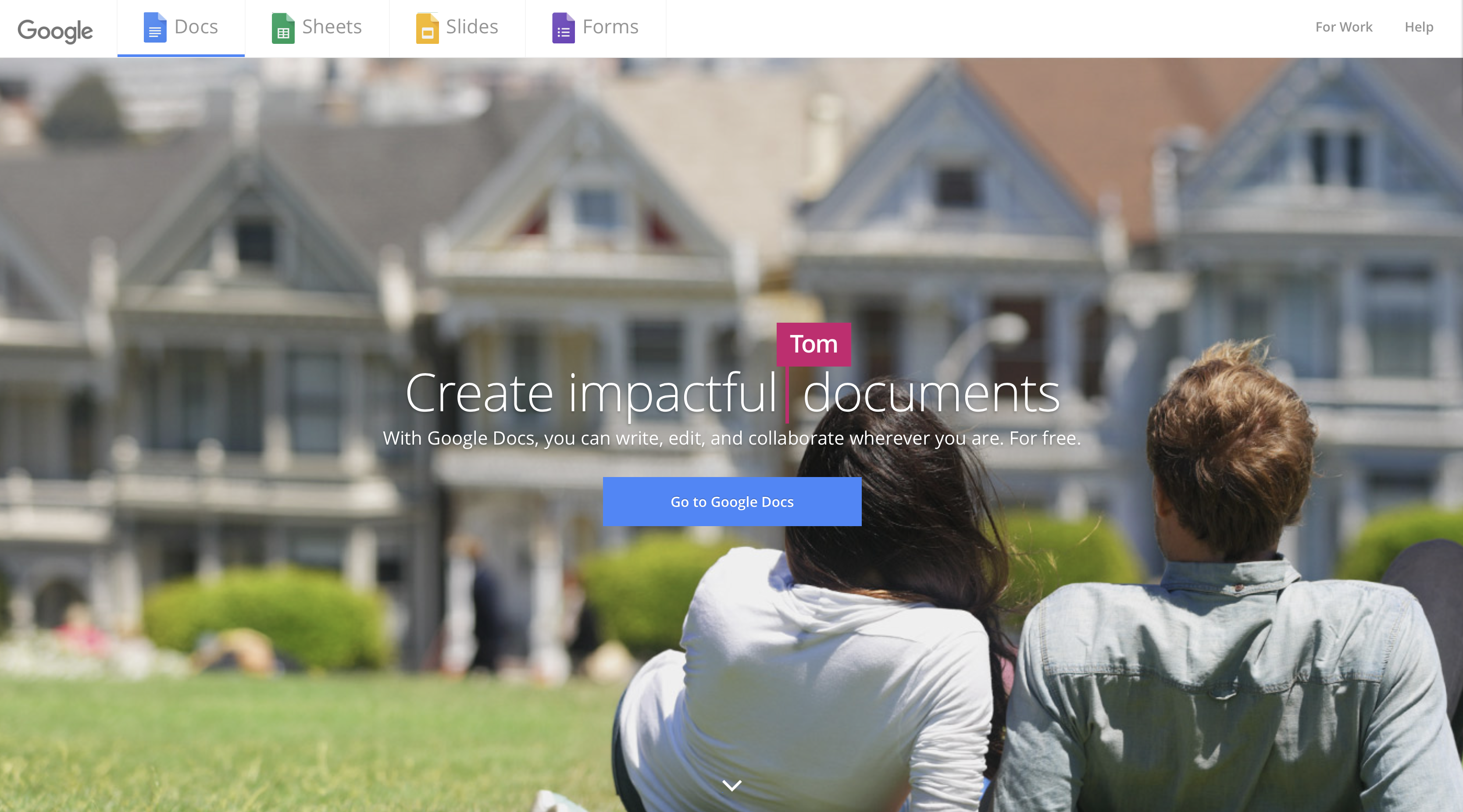The image size is (1463, 812).
Task: Click the purple Forms list icon
Action: pos(564,28)
